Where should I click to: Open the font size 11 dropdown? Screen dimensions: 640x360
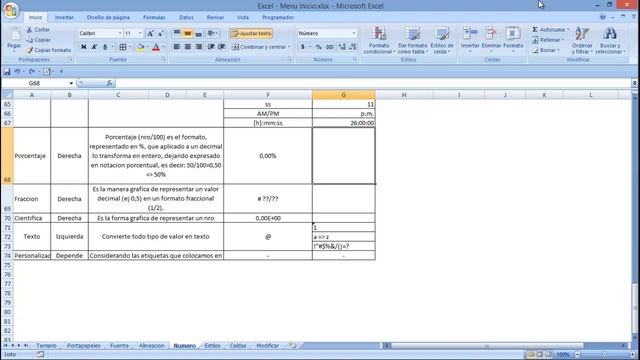tap(140, 33)
